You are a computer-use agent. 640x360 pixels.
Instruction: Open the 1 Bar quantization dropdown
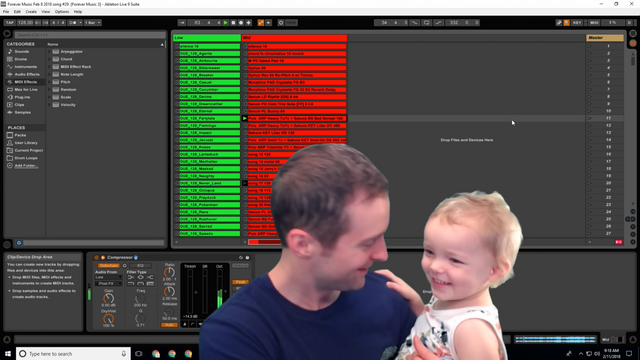pyautogui.click(x=92, y=23)
